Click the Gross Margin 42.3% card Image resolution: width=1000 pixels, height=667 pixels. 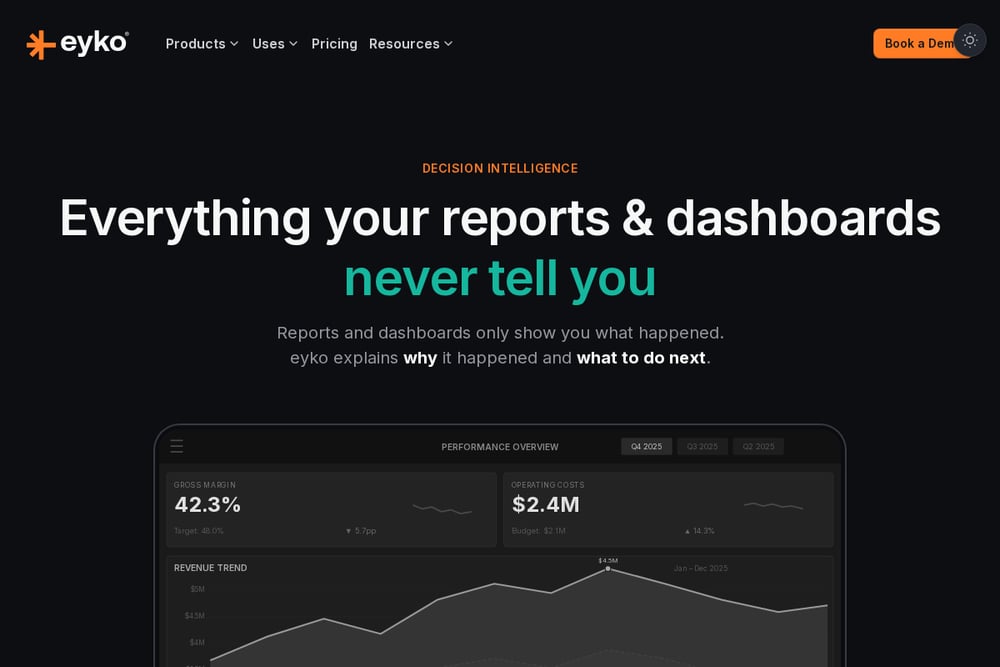point(331,509)
